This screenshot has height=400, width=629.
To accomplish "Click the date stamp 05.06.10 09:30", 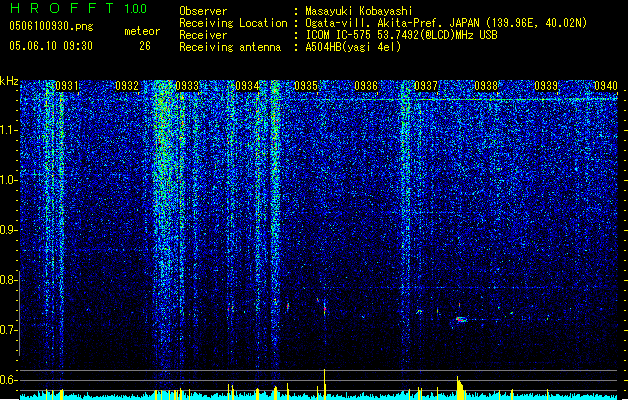I will pos(51,46).
